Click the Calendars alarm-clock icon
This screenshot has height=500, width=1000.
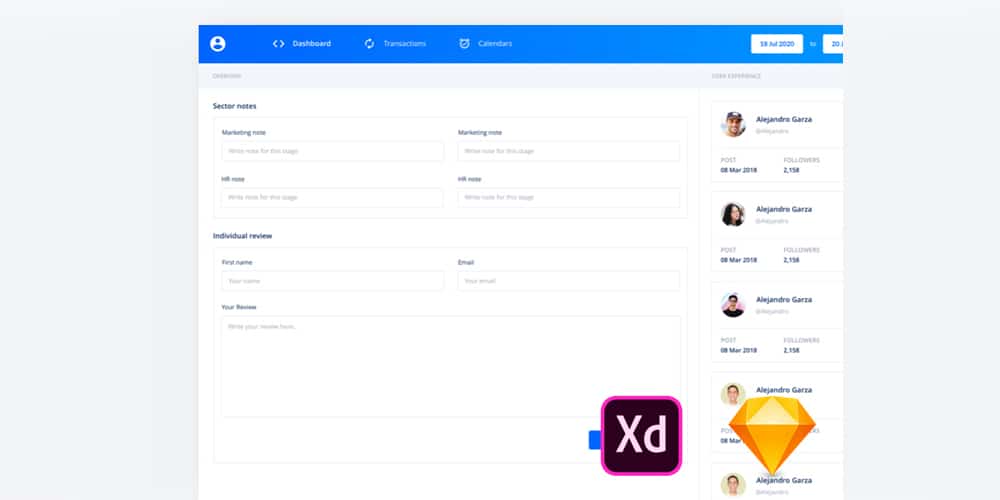click(464, 43)
